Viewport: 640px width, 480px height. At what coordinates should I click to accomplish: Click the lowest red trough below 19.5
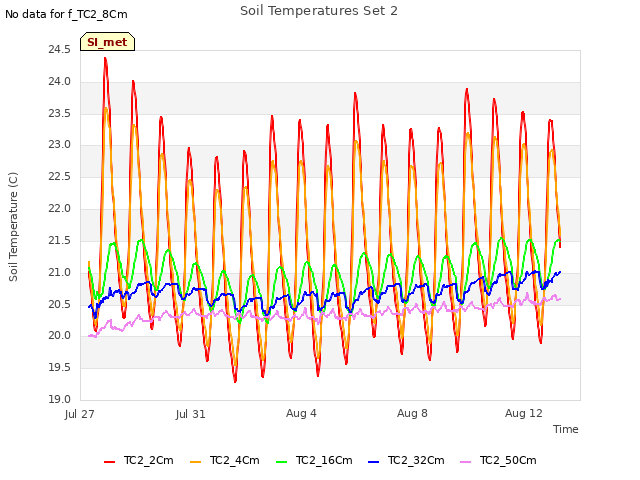(x=235, y=381)
